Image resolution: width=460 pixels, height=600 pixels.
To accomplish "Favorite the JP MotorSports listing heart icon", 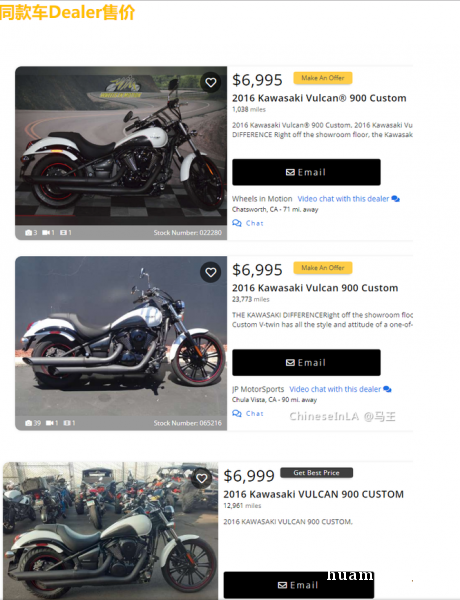I will pyautogui.click(x=210, y=272).
